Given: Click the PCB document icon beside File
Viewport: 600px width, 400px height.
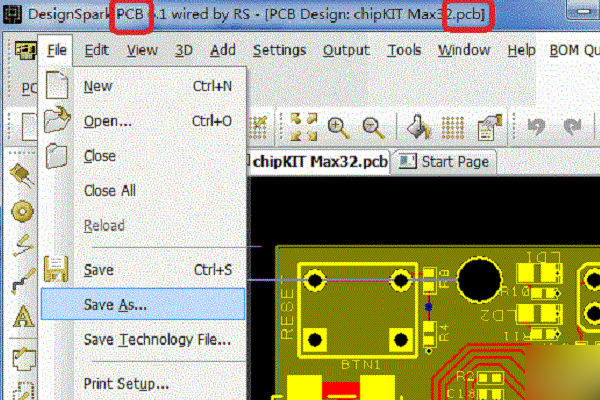Looking at the screenshot, I should point(26,50).
